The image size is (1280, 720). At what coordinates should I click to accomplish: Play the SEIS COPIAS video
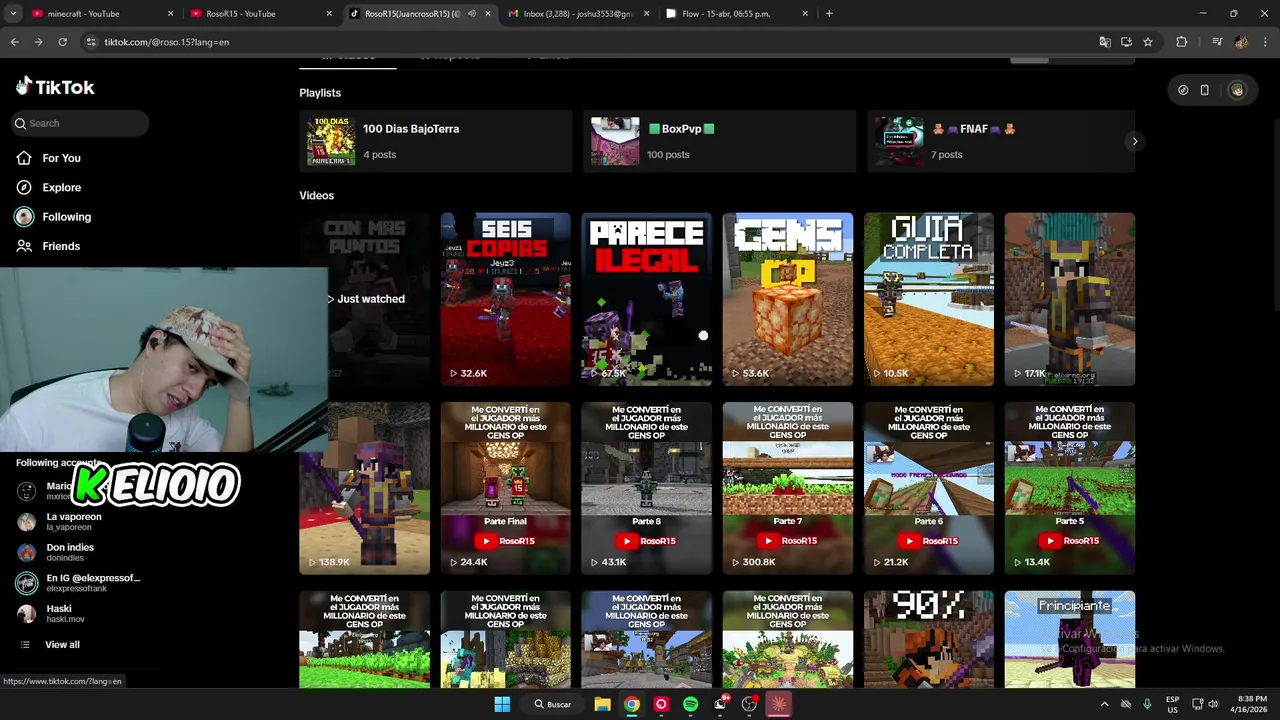pos(506,299)
